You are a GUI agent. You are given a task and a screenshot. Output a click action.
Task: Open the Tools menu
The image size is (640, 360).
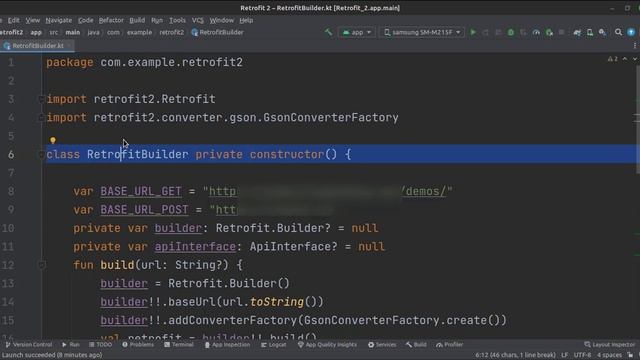[177, 20]
